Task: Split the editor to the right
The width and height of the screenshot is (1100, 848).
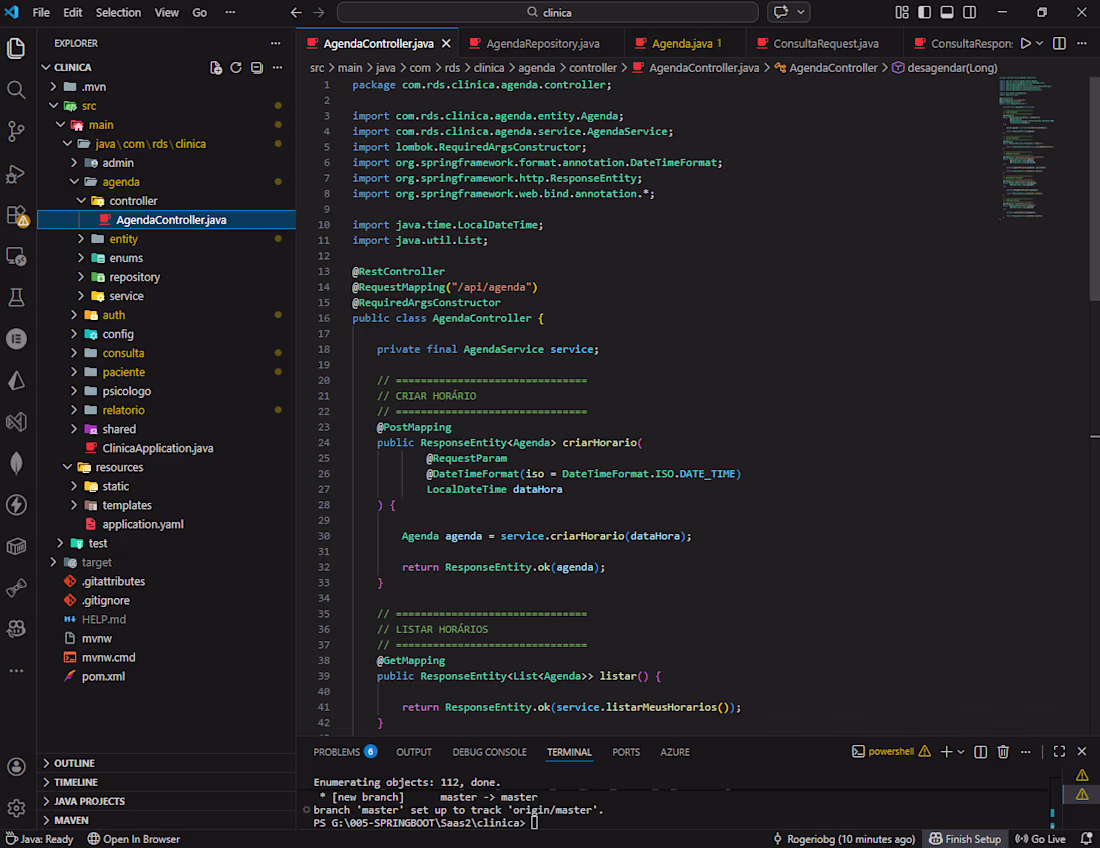Action: click(x=1059, y=44)
